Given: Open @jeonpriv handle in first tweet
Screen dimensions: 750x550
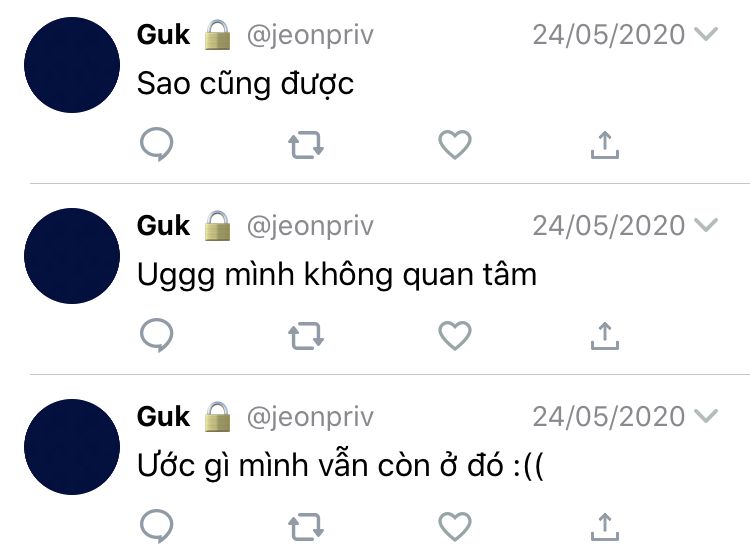Looking at the screenshot, I should click(x=310, y=36).
